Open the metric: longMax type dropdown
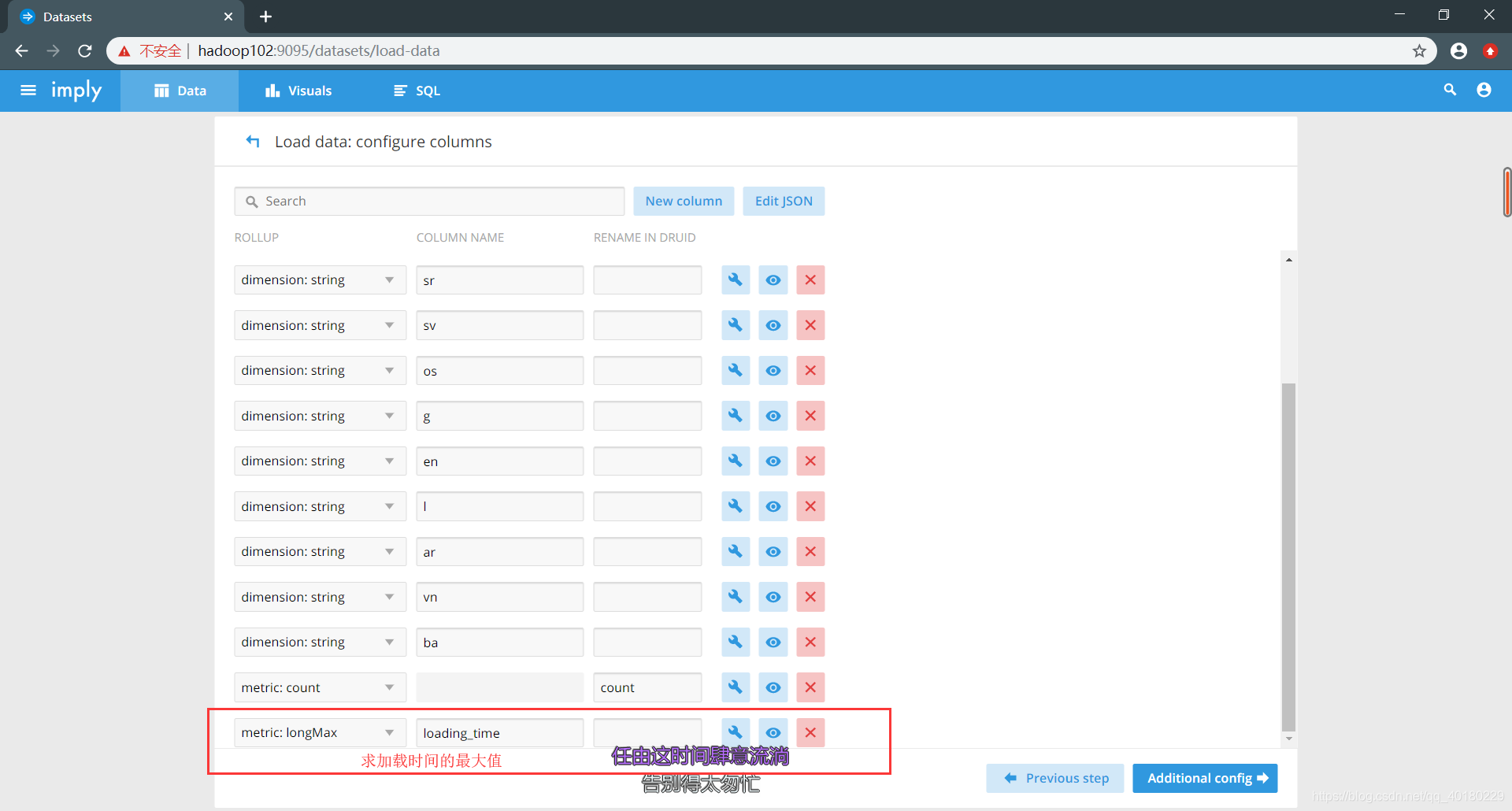The width and height of the screenshot is (1512, 811). pyautogui.click(x=320, y=733)
